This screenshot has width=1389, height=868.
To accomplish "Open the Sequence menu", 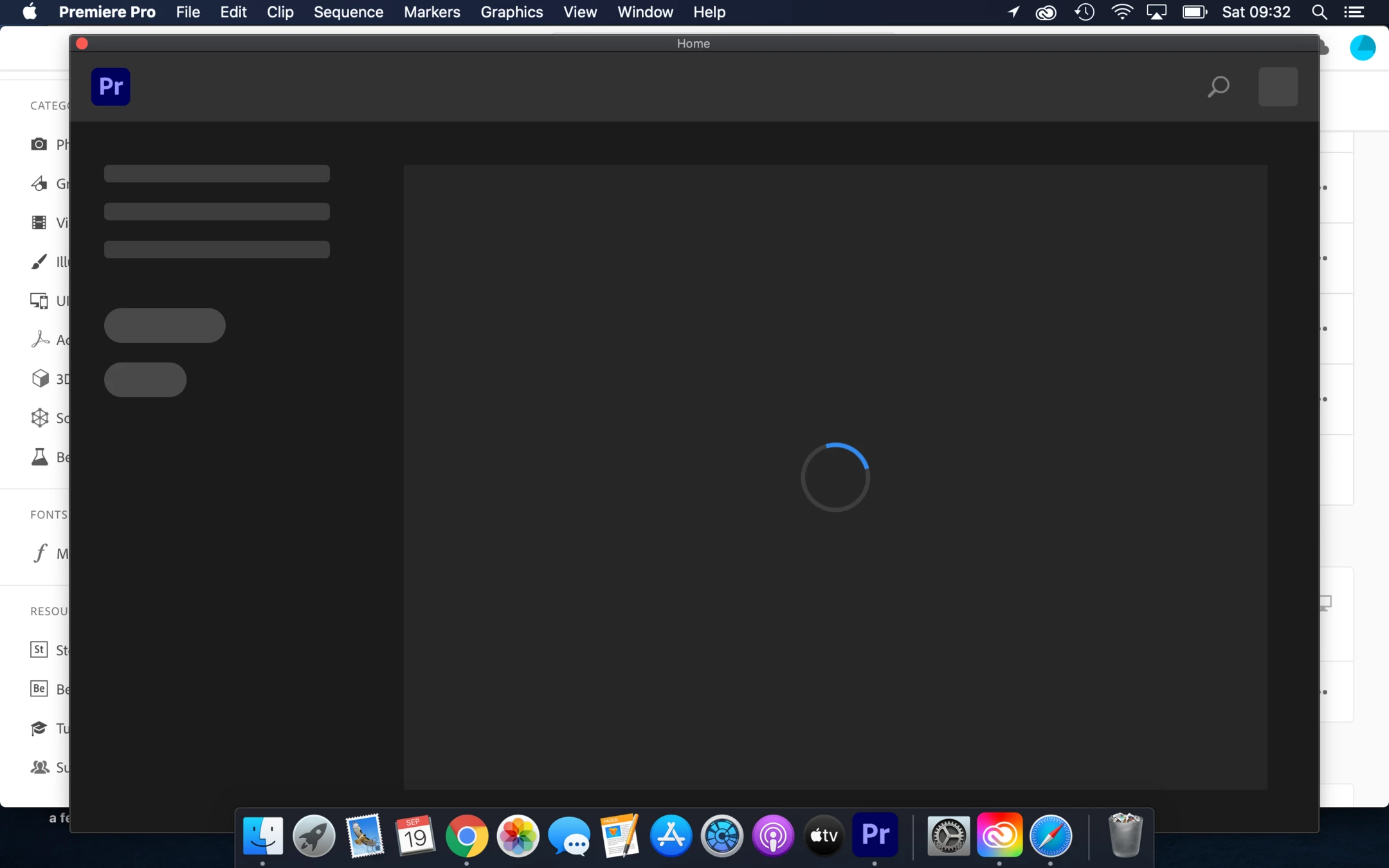I will 349,12.
